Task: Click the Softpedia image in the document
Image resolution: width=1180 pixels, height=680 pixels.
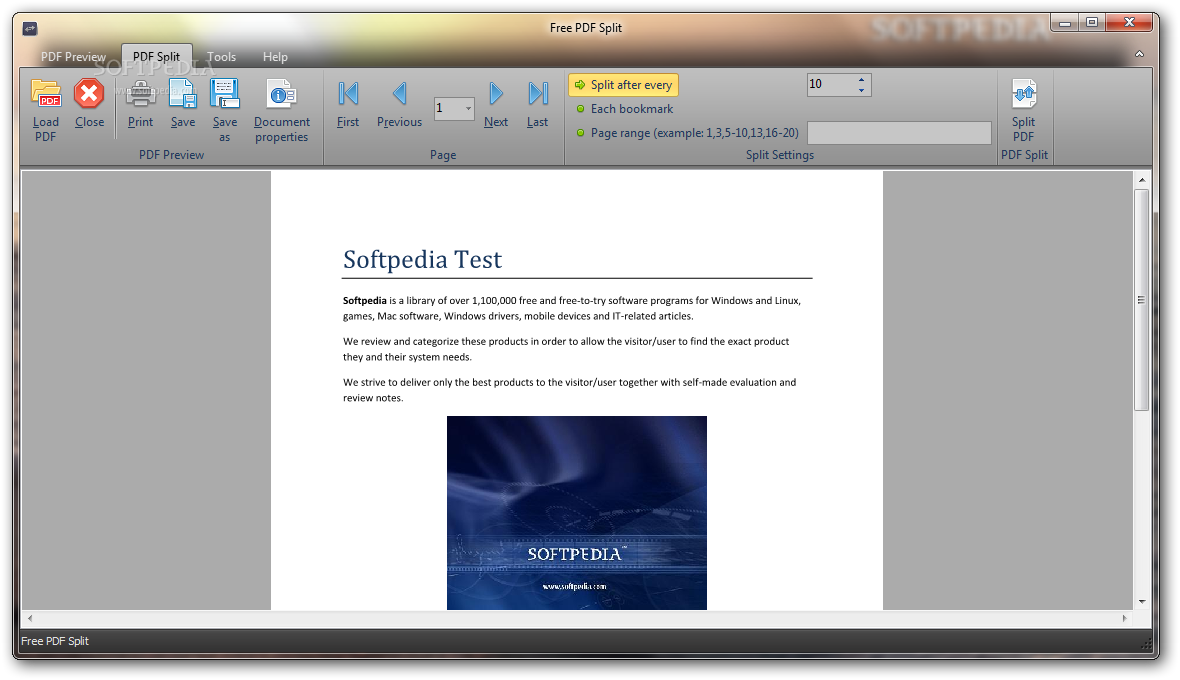Action: pyautogui.click(x=576, y=512)
